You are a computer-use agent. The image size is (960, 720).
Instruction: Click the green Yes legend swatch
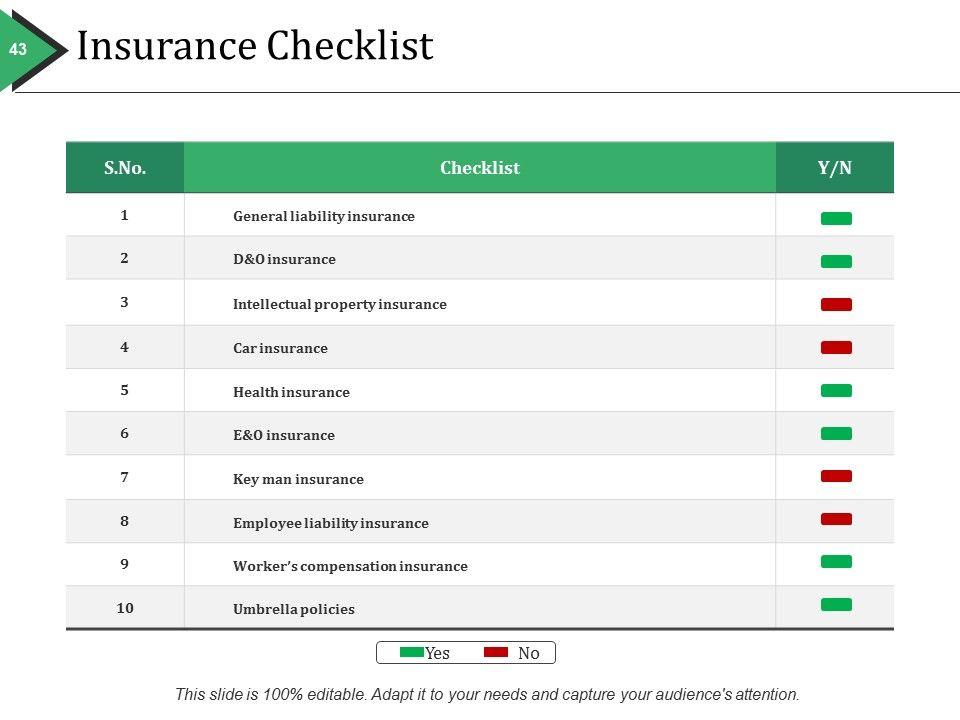[x=412, y=652]
